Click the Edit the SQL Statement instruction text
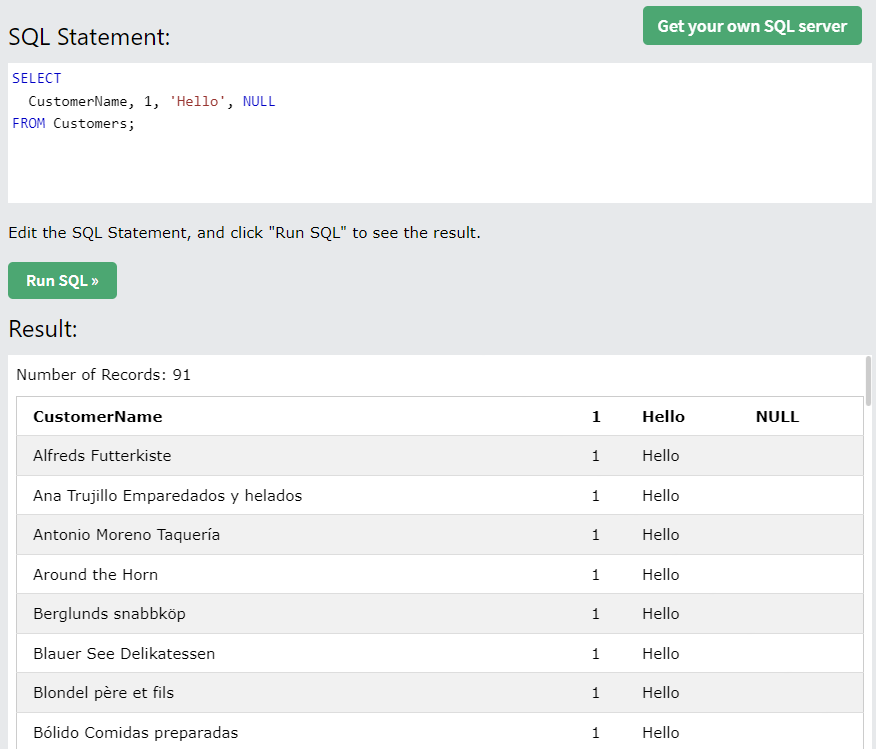876x749 pixels. [x=245, y=232]
